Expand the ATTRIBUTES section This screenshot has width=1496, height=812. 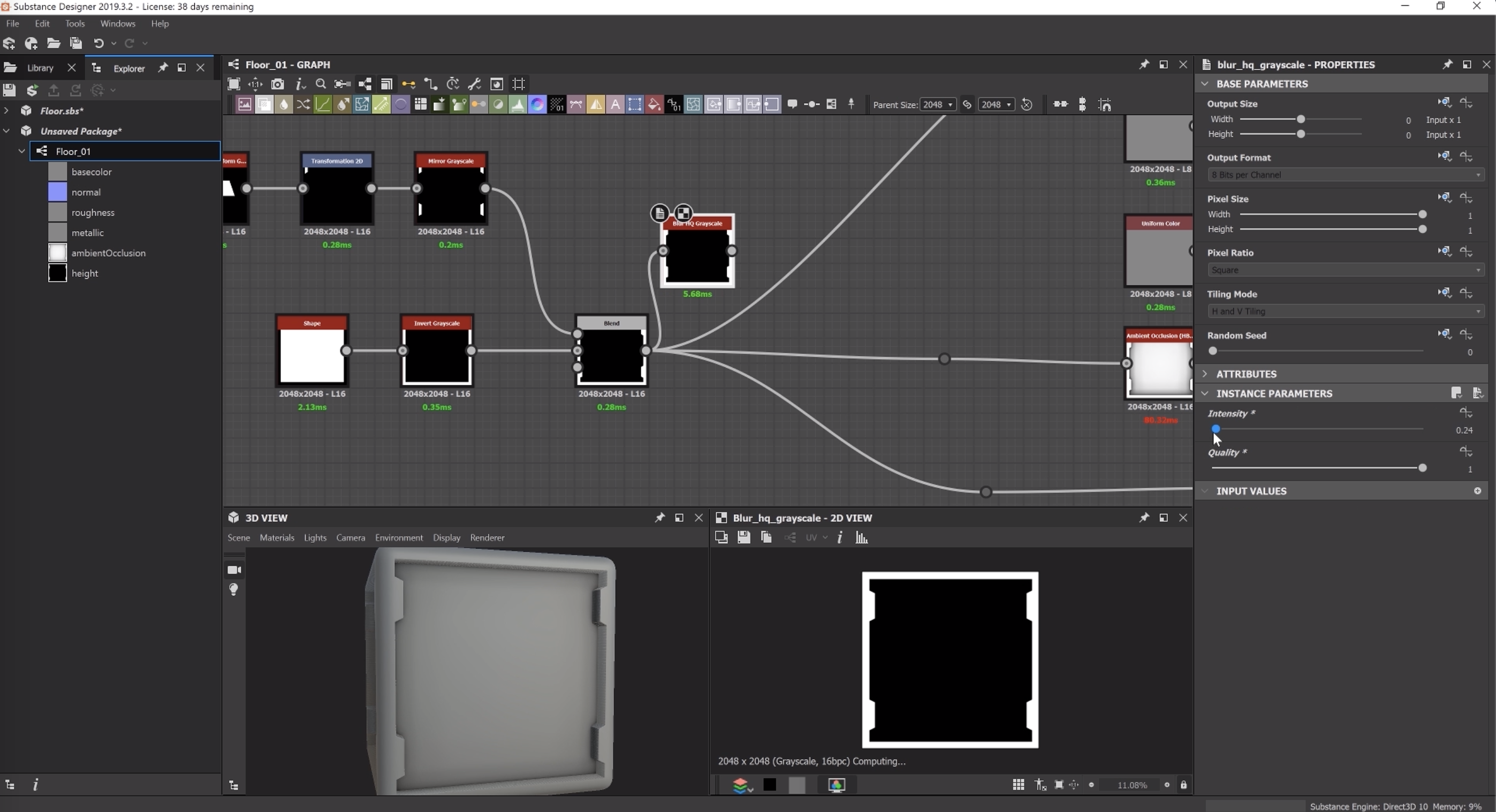(1246, 374)
